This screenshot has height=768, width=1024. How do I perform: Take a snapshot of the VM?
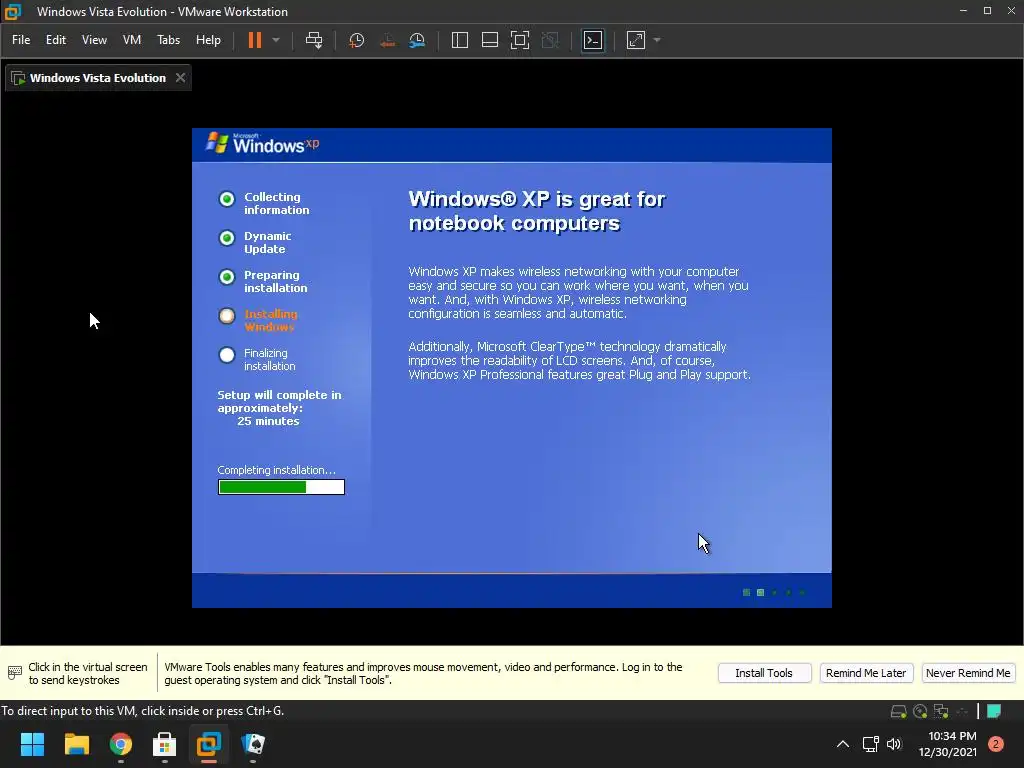pyautogui.click(x=357, y=40)
